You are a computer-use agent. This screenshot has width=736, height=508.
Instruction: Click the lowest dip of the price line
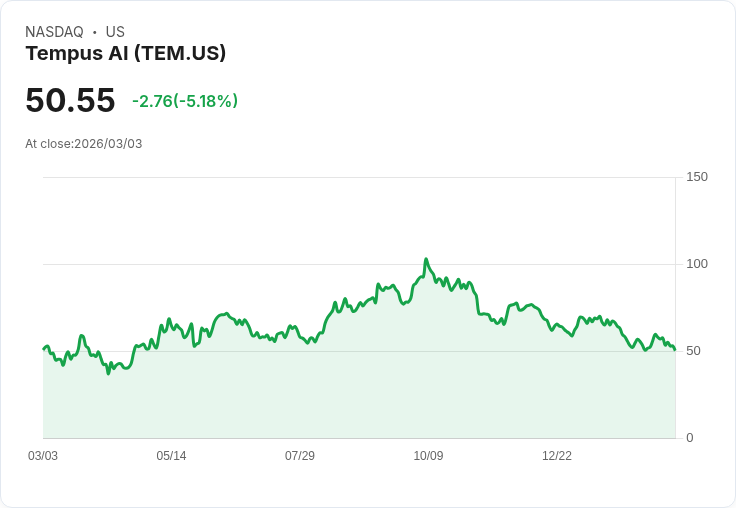pyautogui.click(x=108, y=373)
